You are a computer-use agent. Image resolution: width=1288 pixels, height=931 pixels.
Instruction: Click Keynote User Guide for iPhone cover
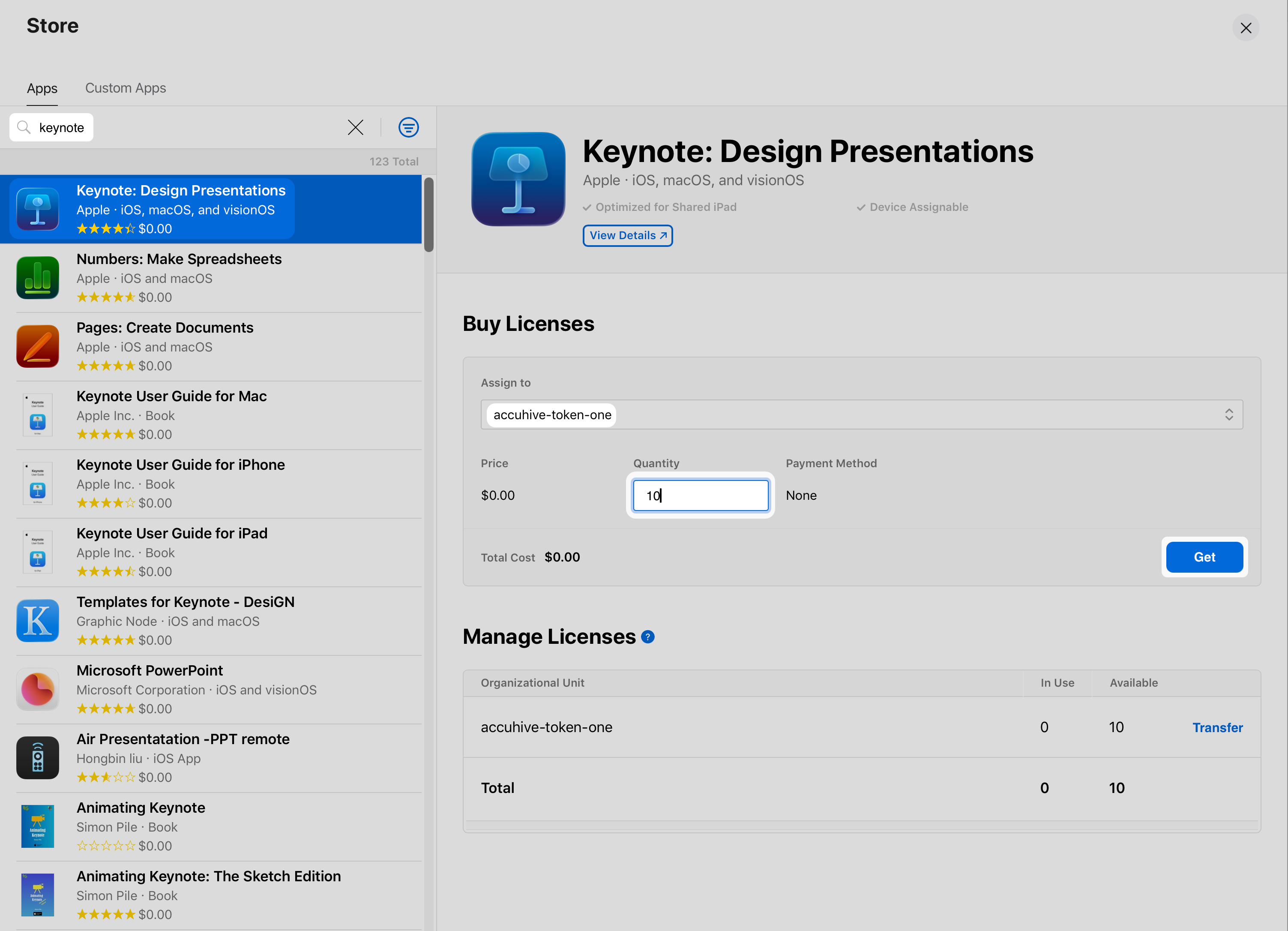click(x=37, y=484)
